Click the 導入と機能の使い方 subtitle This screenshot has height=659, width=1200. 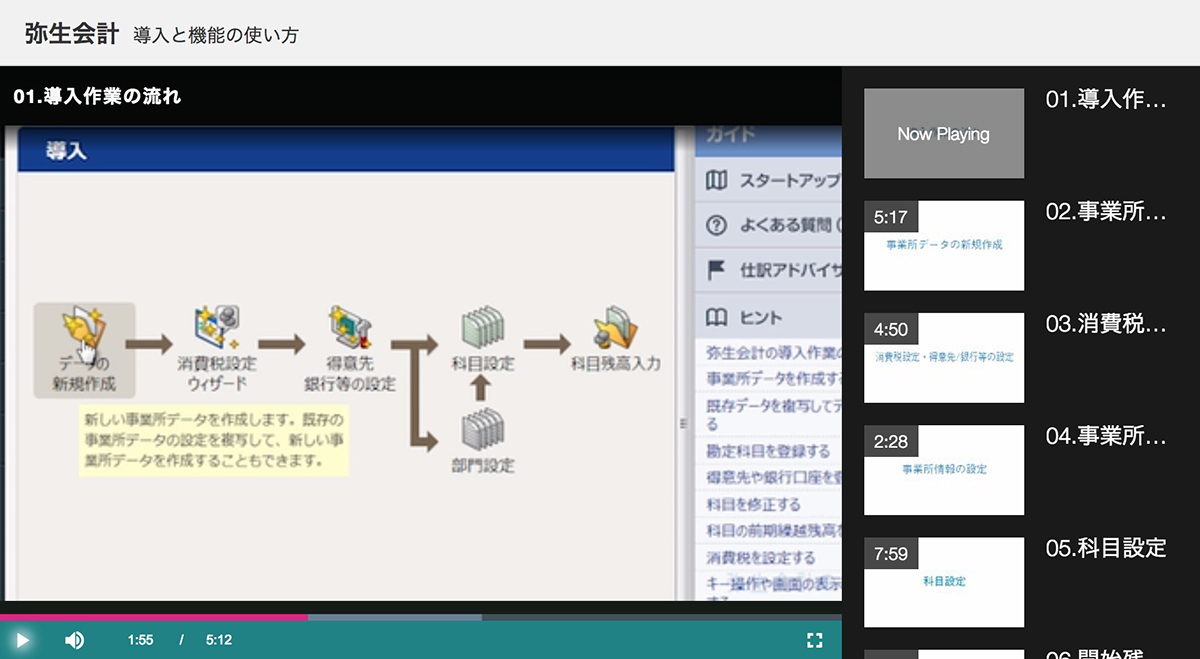(x=215, y=35)
